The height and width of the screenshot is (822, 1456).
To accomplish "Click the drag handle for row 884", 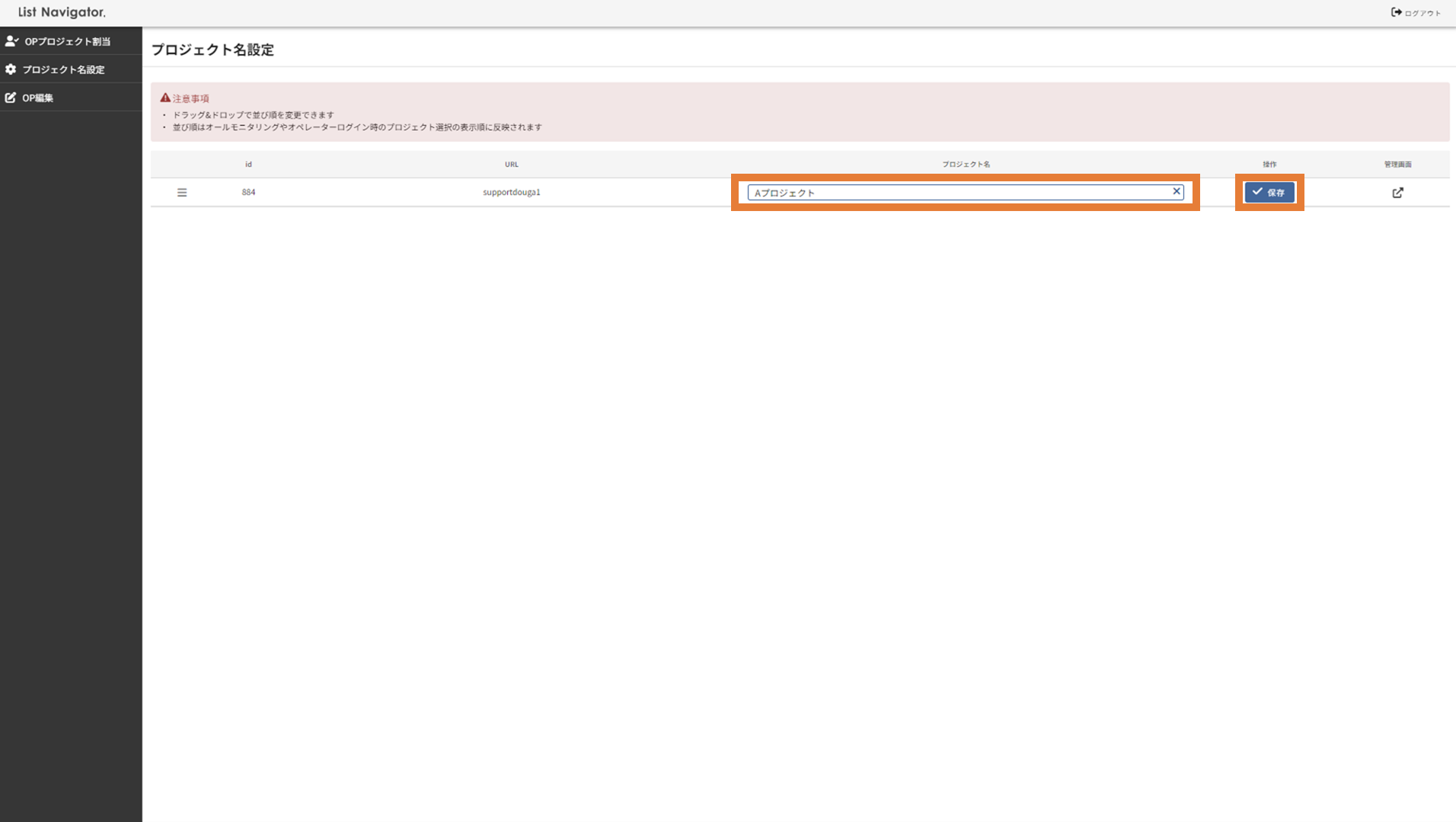I will point(182,193).
